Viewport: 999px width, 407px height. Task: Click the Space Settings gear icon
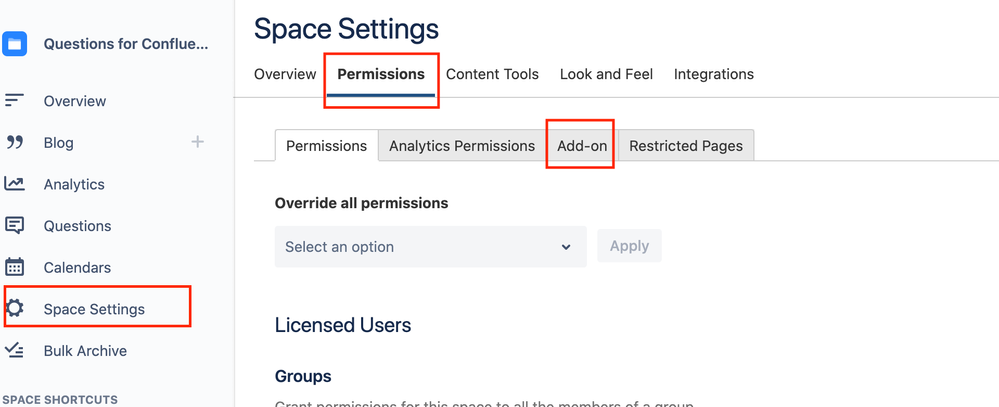(x=14, y=309)
